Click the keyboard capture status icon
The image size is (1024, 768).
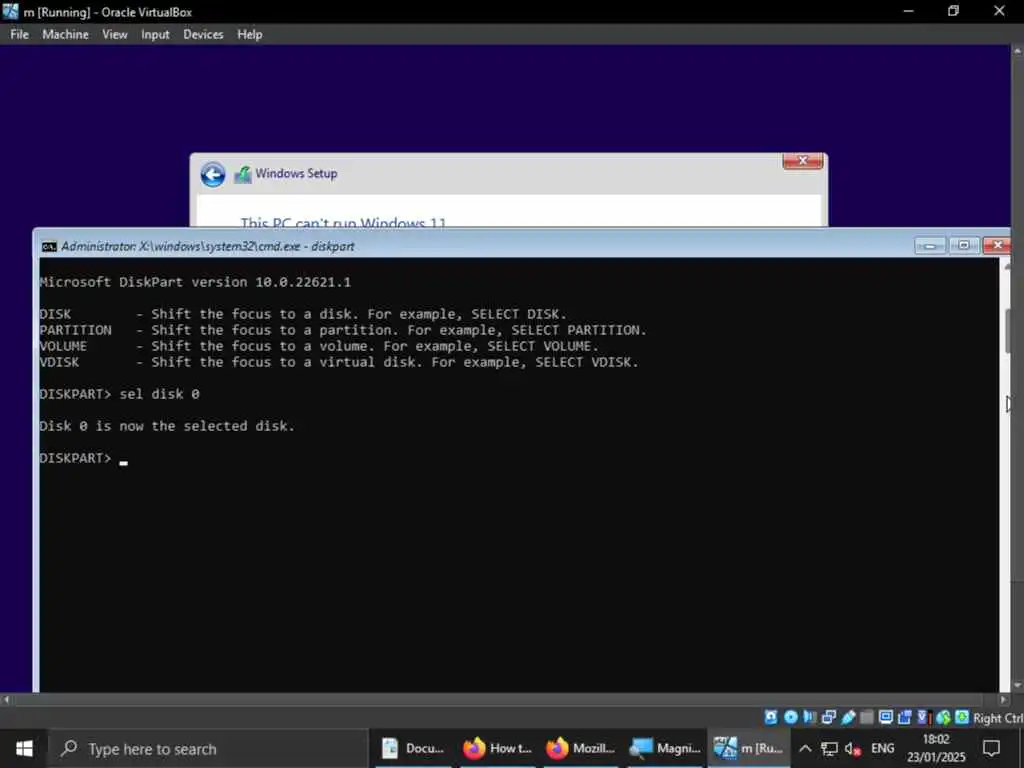click(x=962, y=717)
